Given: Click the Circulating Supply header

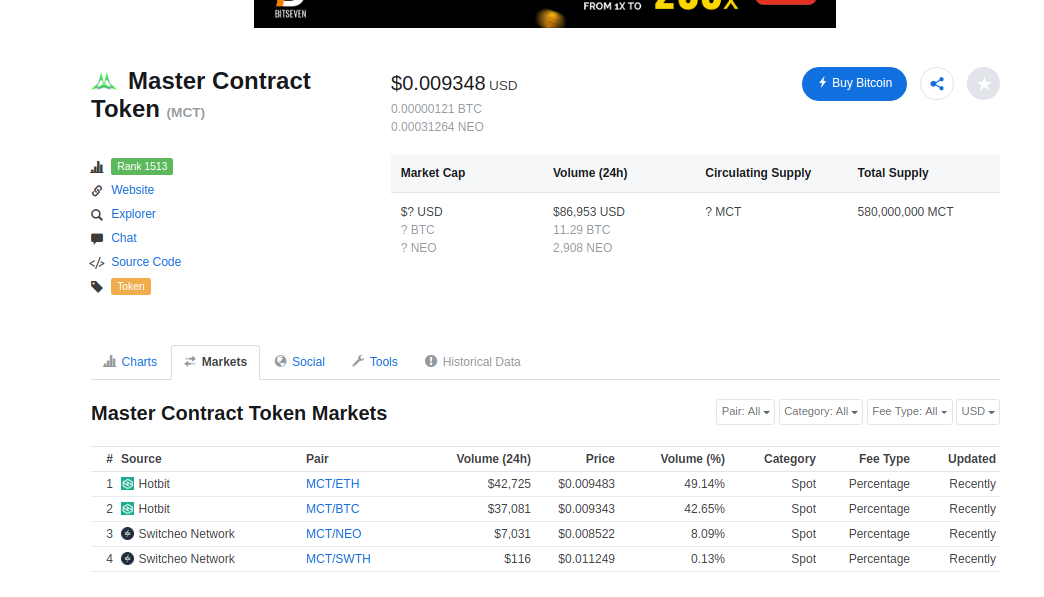Looking at the screenshot, I should (x=758, y=173).
